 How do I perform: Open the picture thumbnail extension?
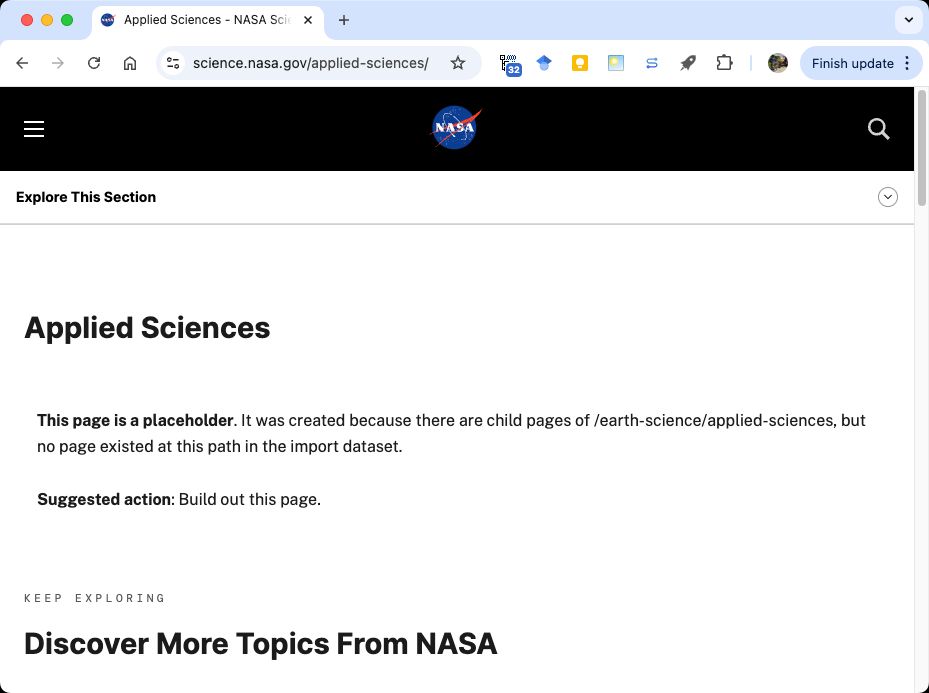[616, 63]
